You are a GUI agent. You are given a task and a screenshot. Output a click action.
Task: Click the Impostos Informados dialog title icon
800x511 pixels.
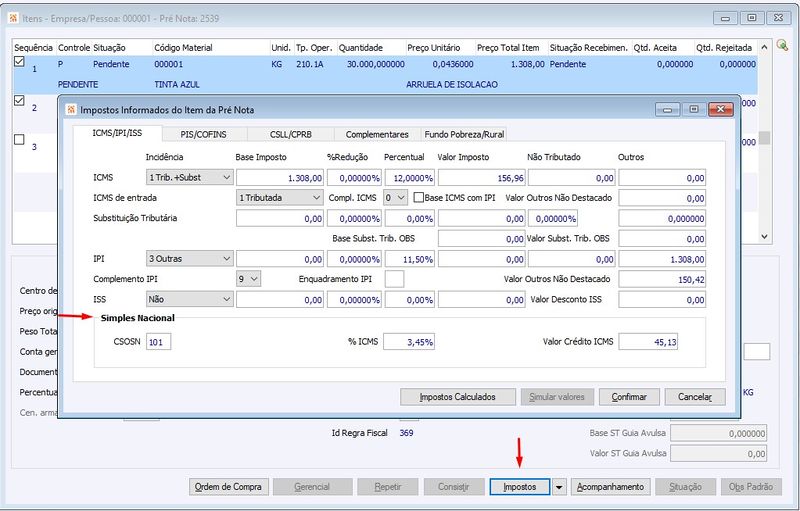click(69, 109)
